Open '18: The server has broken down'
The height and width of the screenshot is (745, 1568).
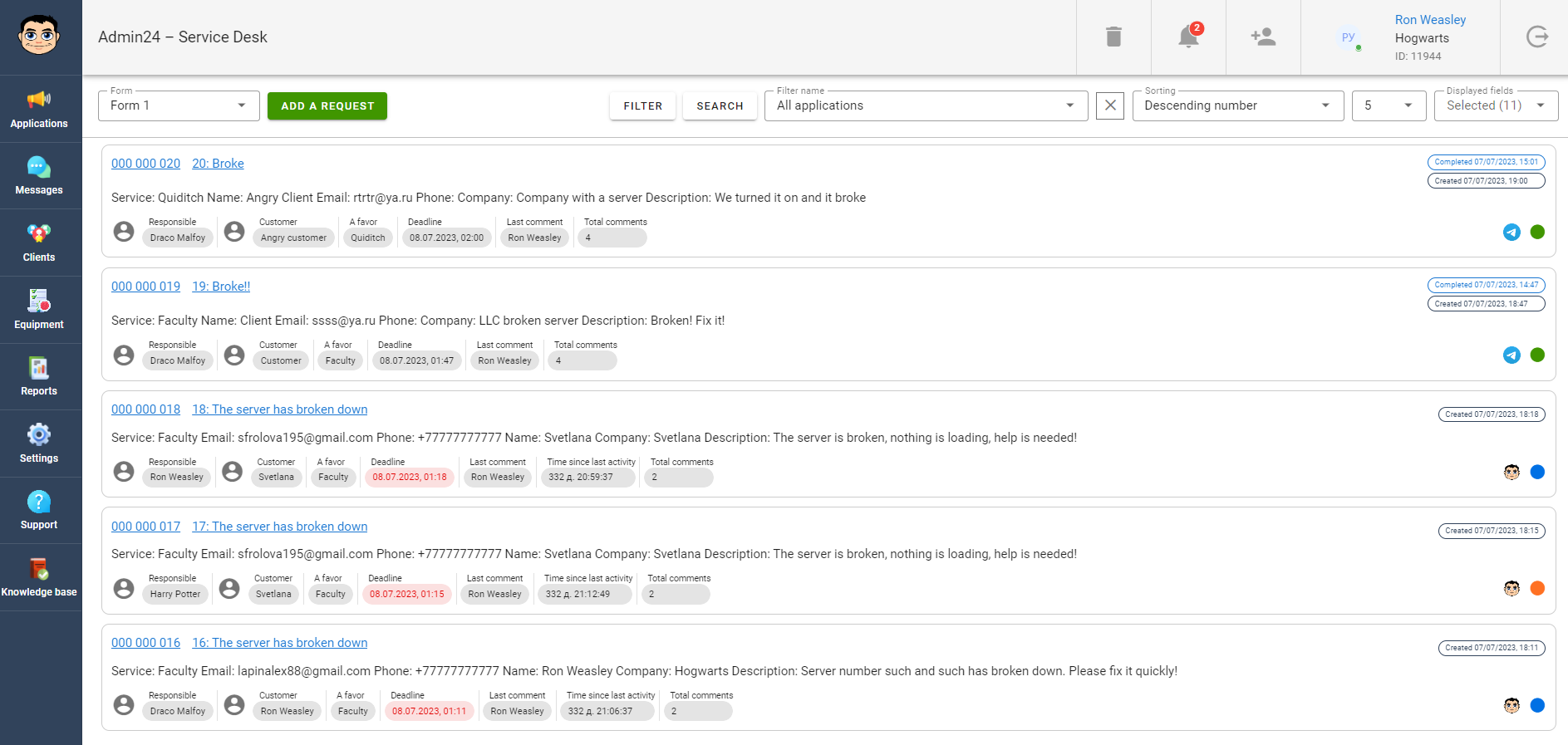coord(280,409)
